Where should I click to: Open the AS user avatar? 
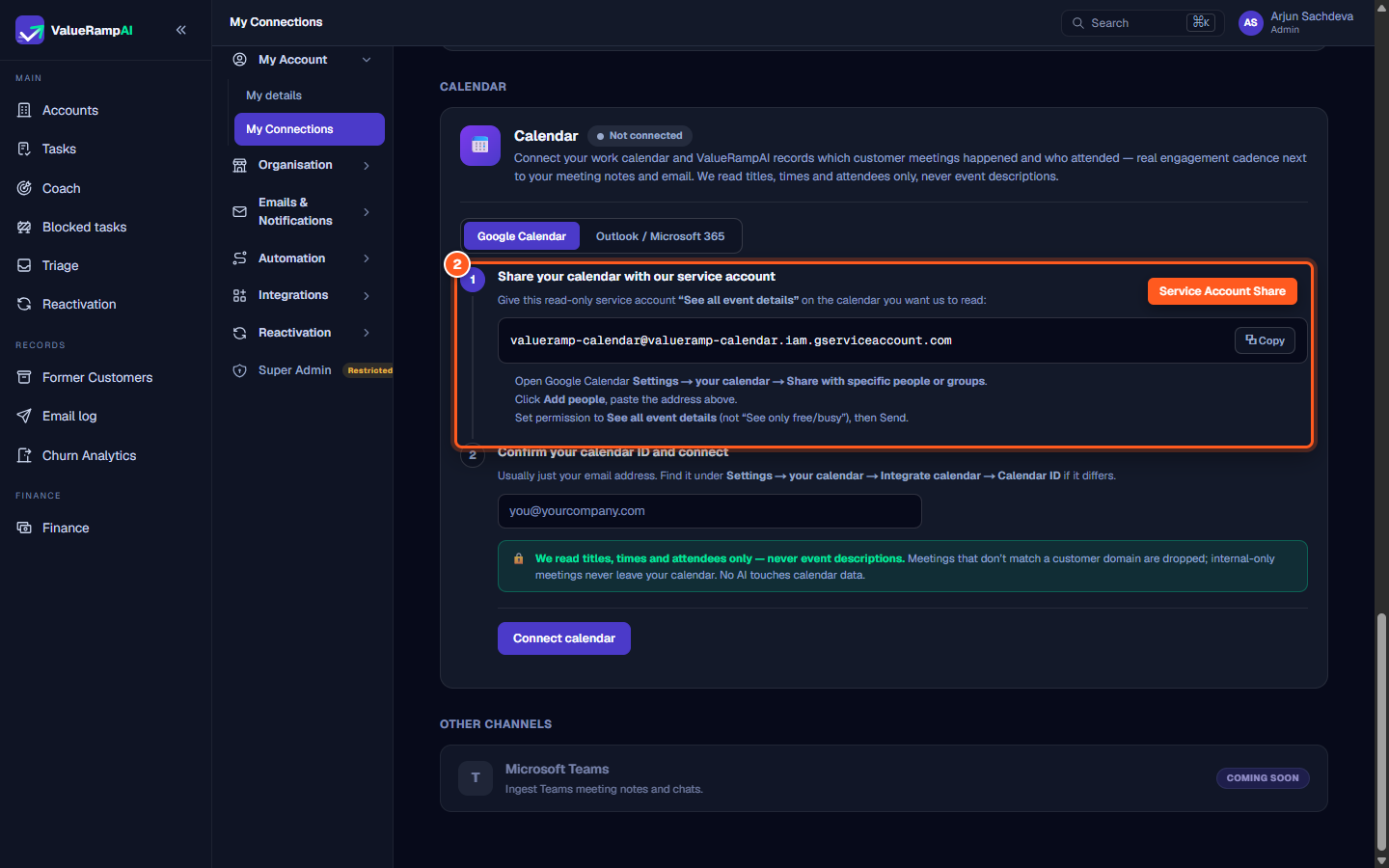[x=1251, y=23]
